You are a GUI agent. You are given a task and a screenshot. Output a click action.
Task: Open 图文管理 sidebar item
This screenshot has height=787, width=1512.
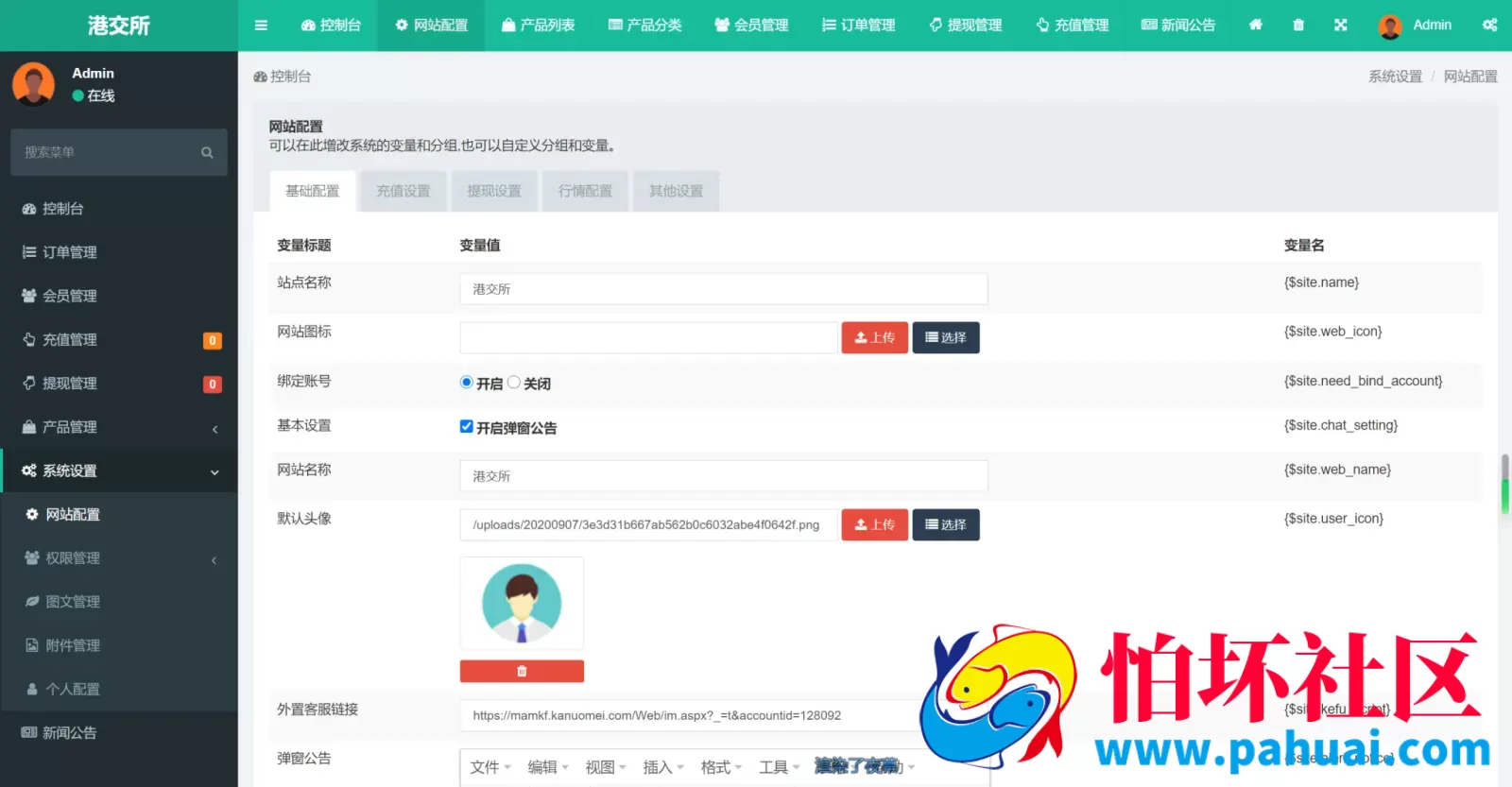click(x=119, y=601)
